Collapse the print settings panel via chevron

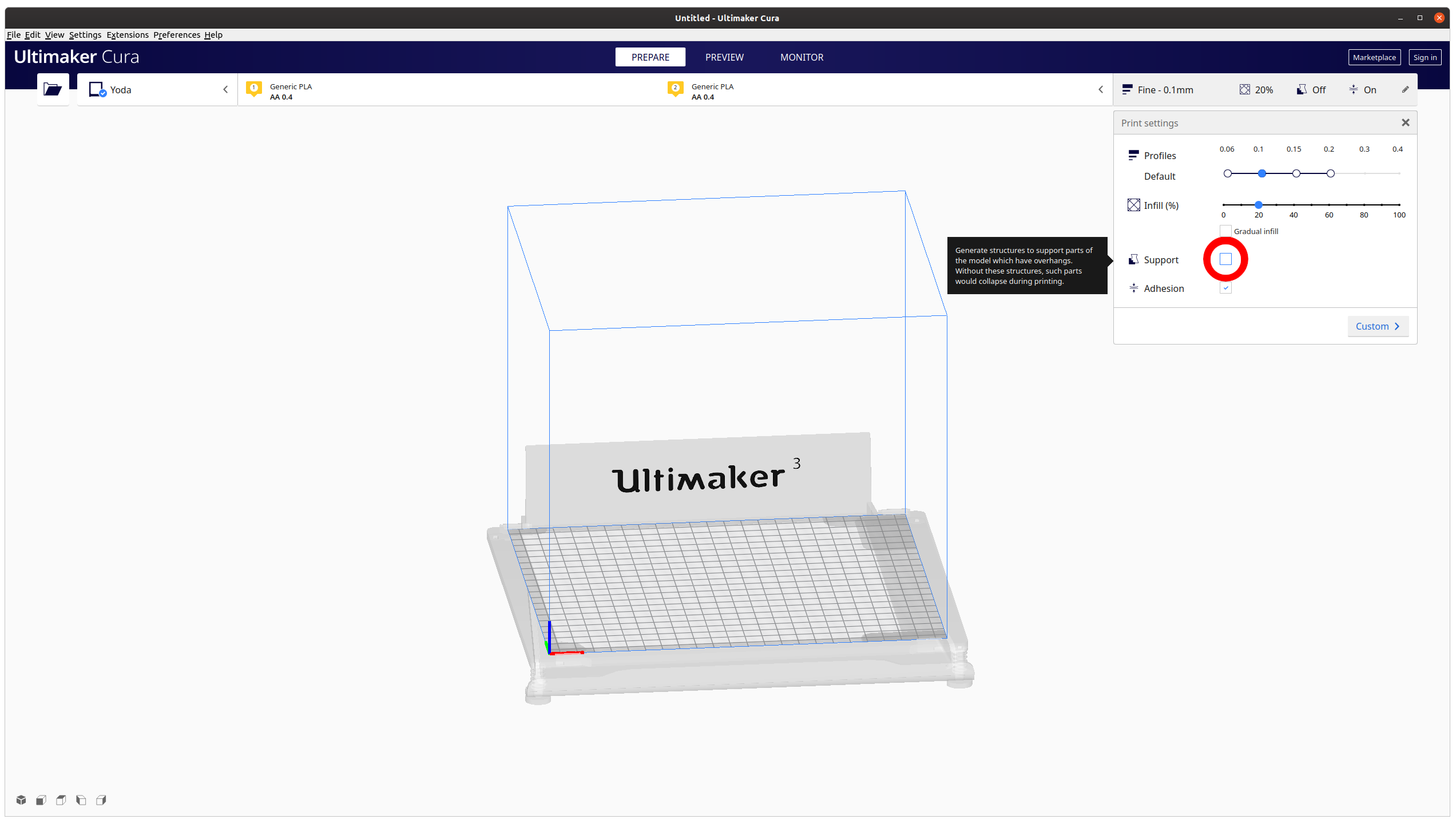pyautogui.click(x=1101, y=89)
